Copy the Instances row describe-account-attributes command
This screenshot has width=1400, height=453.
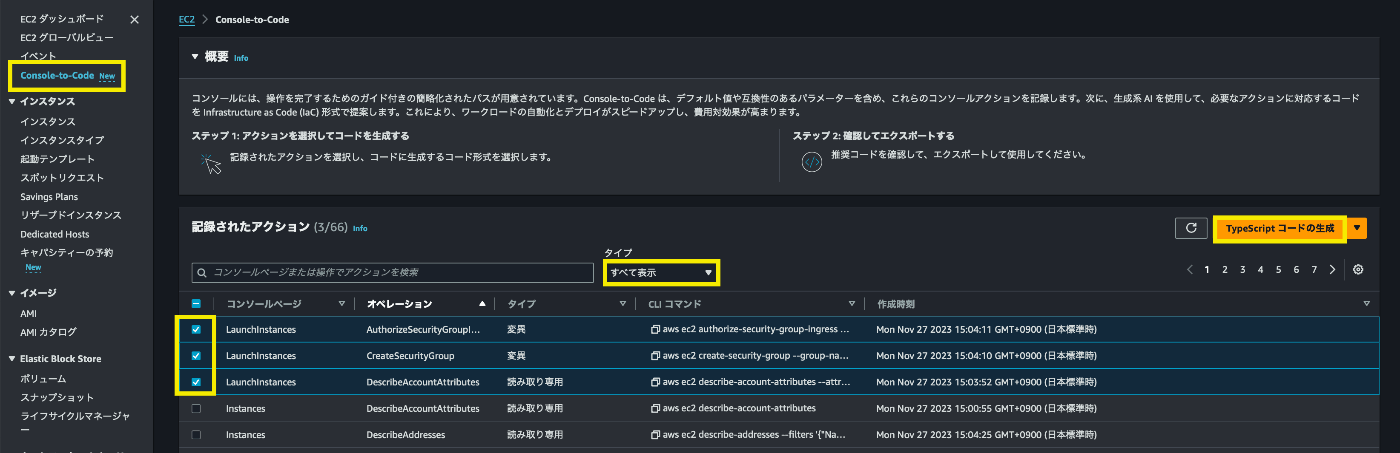click(654, 408)
